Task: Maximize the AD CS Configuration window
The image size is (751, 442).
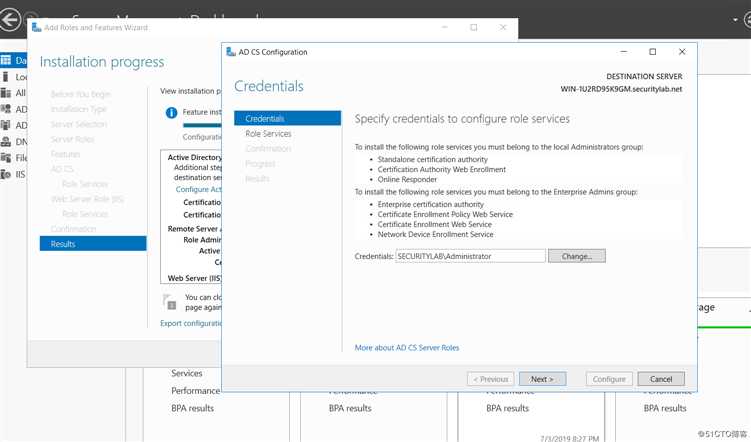Action: [x=652, y=52]
